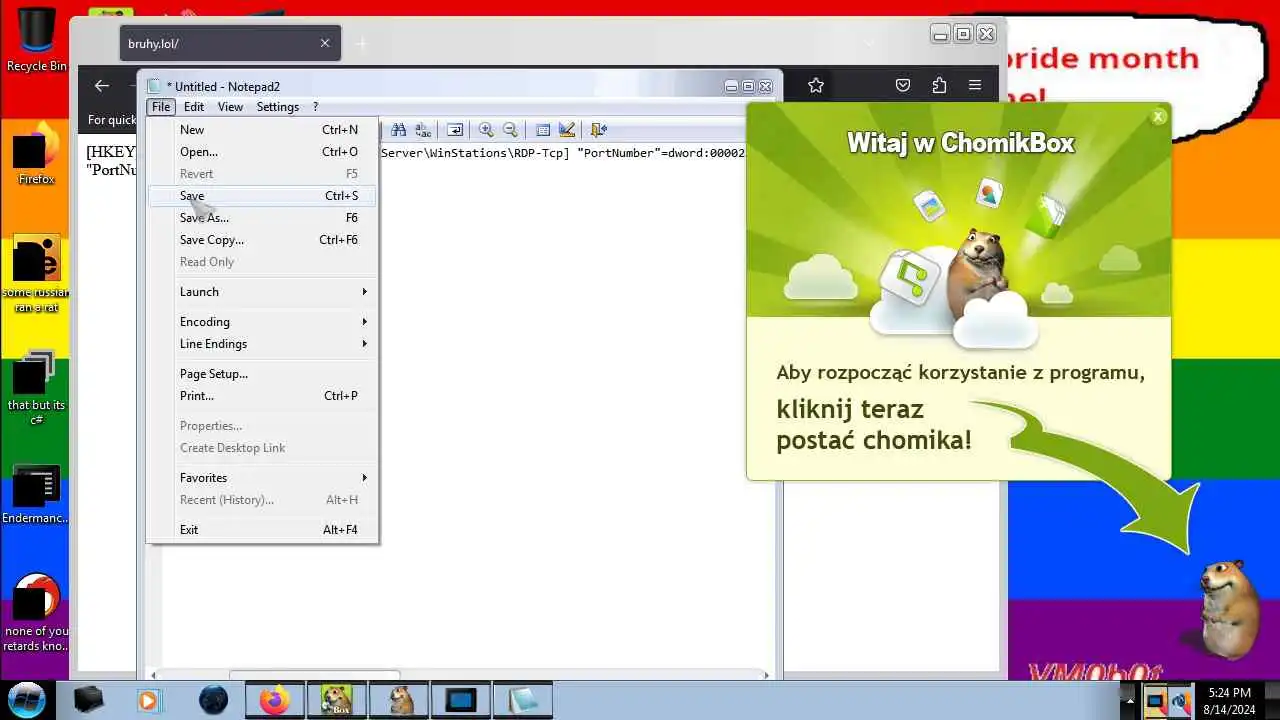Click the ChomikBox taskbar button
The width and height of the screenshot is (1280, 720).
coord(335,700)
